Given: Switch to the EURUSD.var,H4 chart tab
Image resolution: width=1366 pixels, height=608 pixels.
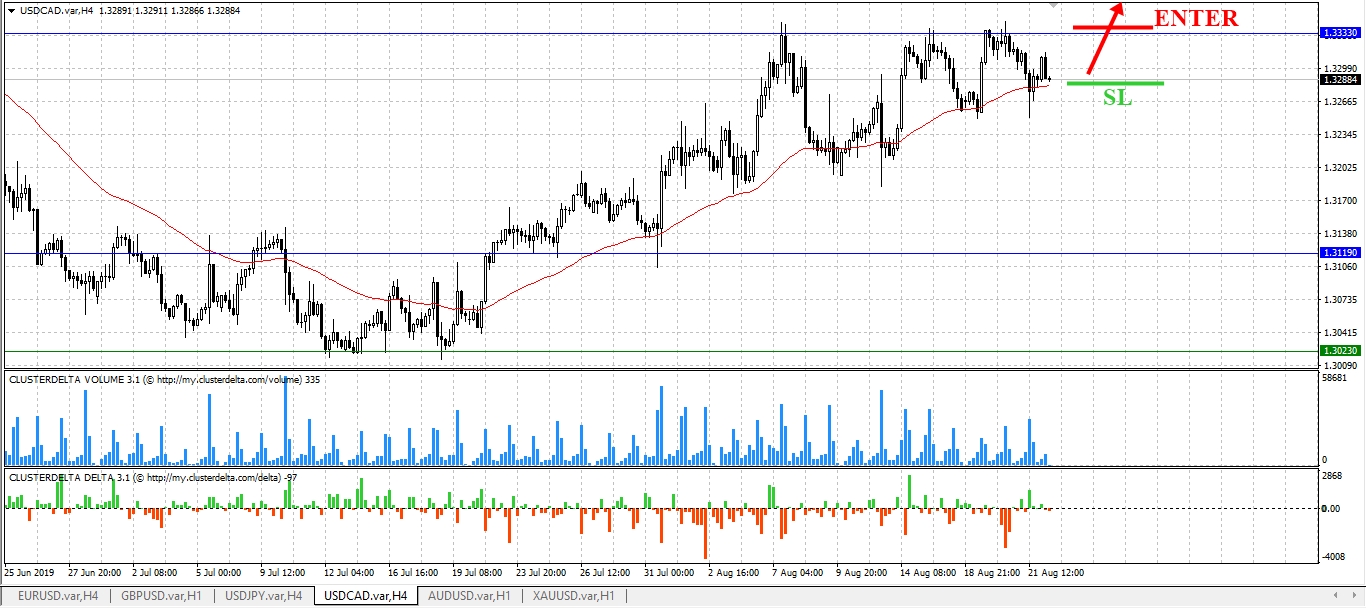Looking at the screenshot, I should pos(58,596).
